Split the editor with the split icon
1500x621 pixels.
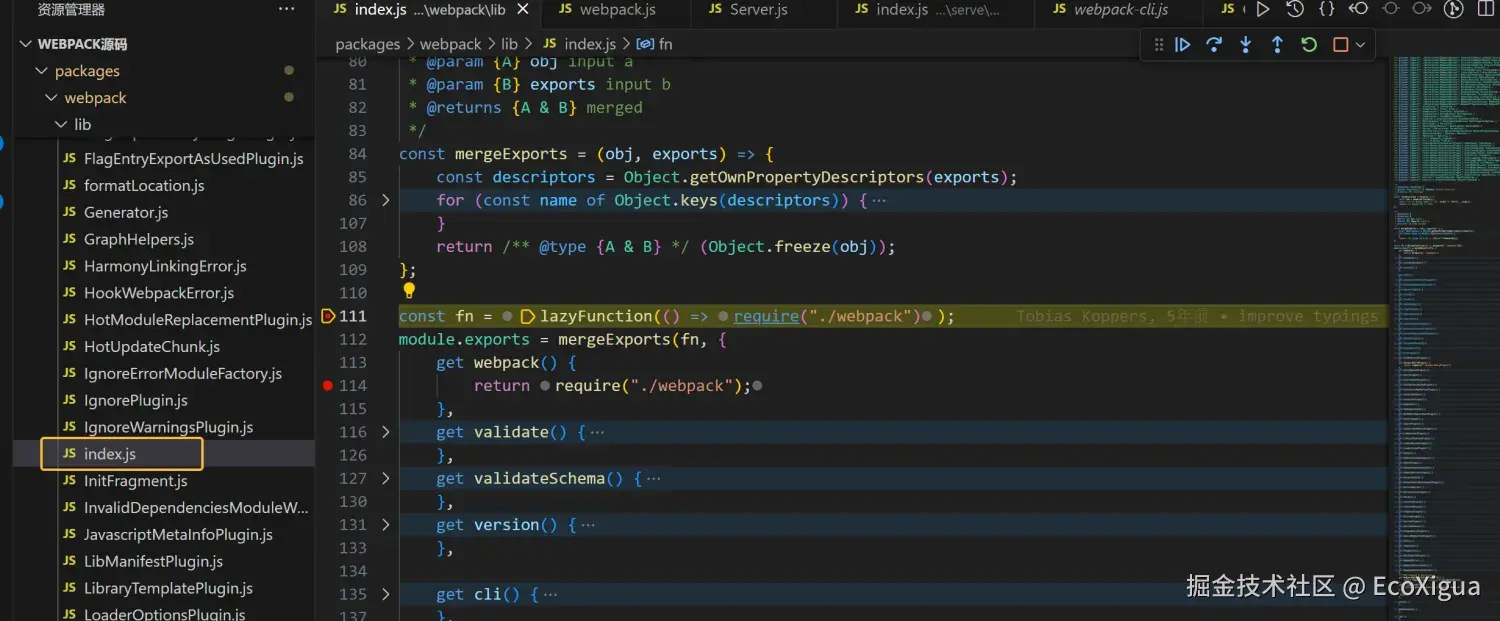click(x=1485, y=10)
